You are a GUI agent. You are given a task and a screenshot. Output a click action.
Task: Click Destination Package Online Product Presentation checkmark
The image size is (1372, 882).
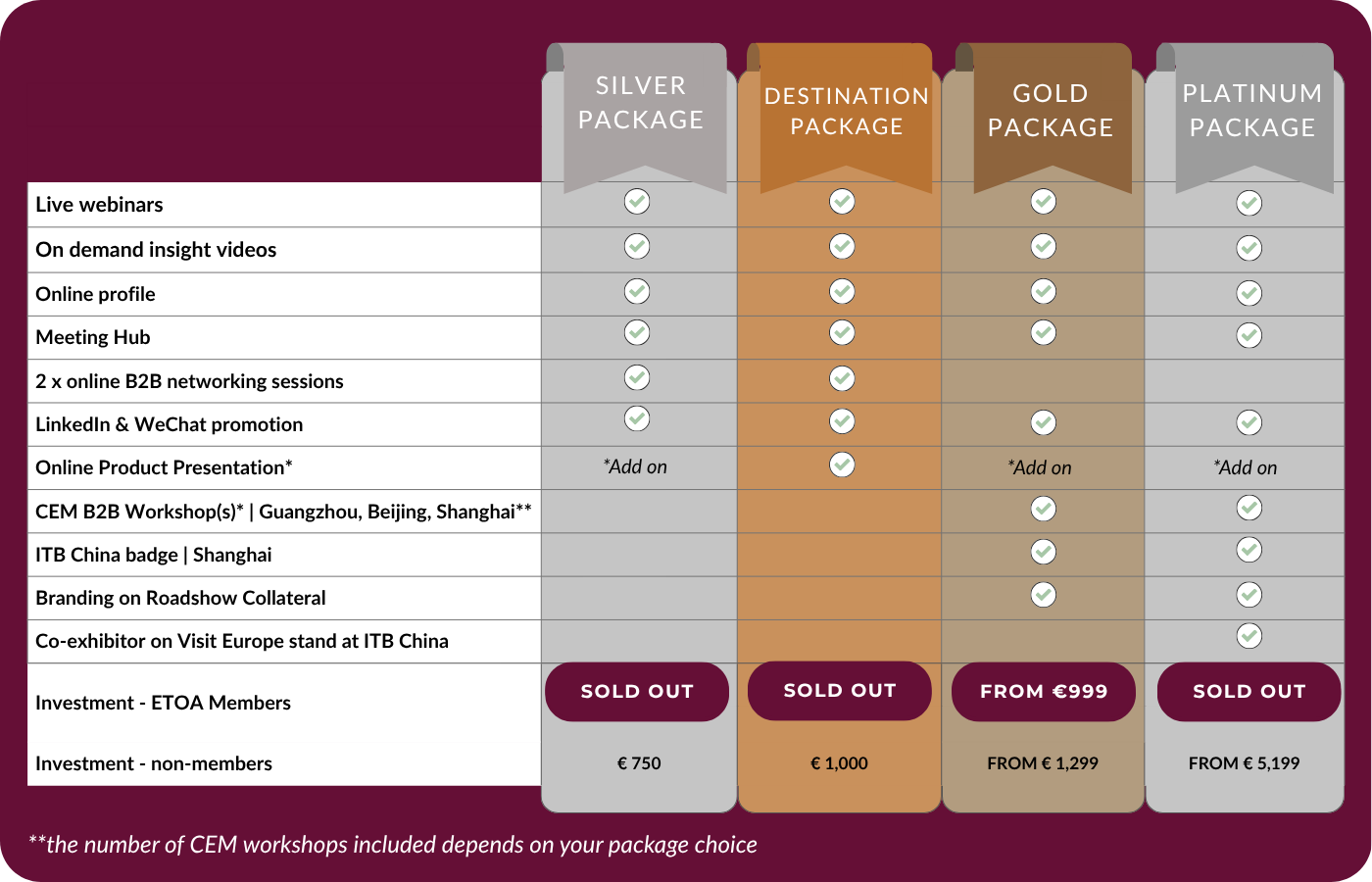click(x=842, y=464)
